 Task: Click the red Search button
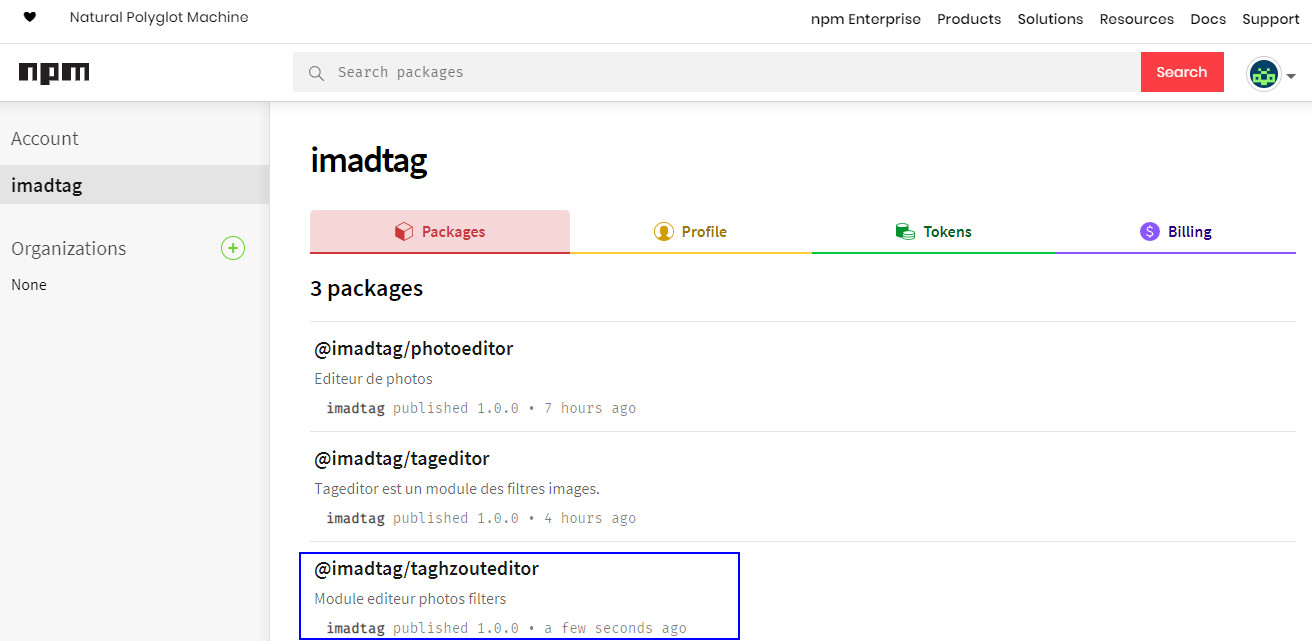(x=1182, y=72)
